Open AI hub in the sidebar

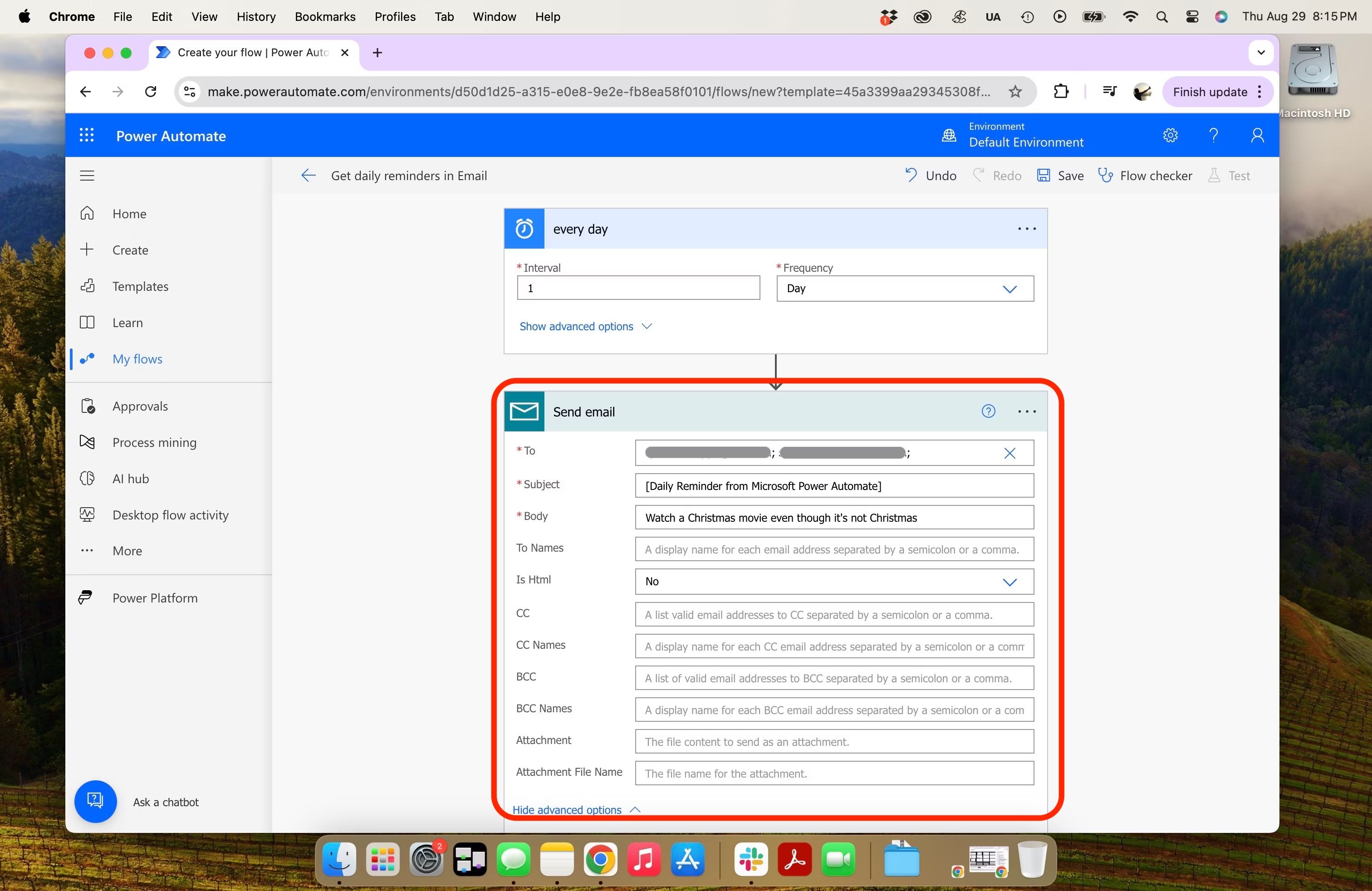click(x=131, y=478)
